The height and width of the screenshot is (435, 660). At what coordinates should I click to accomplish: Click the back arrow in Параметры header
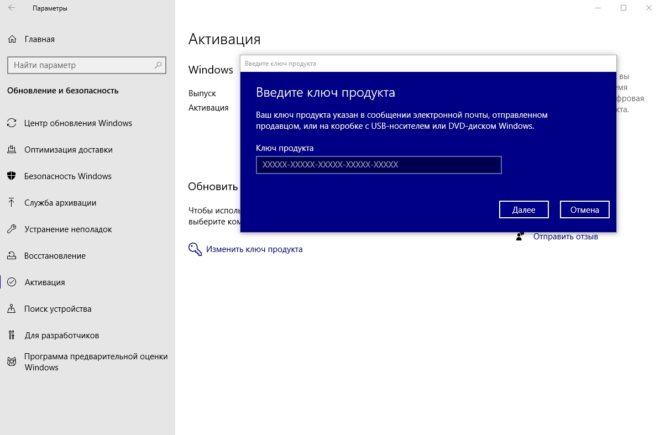(11, 8)
